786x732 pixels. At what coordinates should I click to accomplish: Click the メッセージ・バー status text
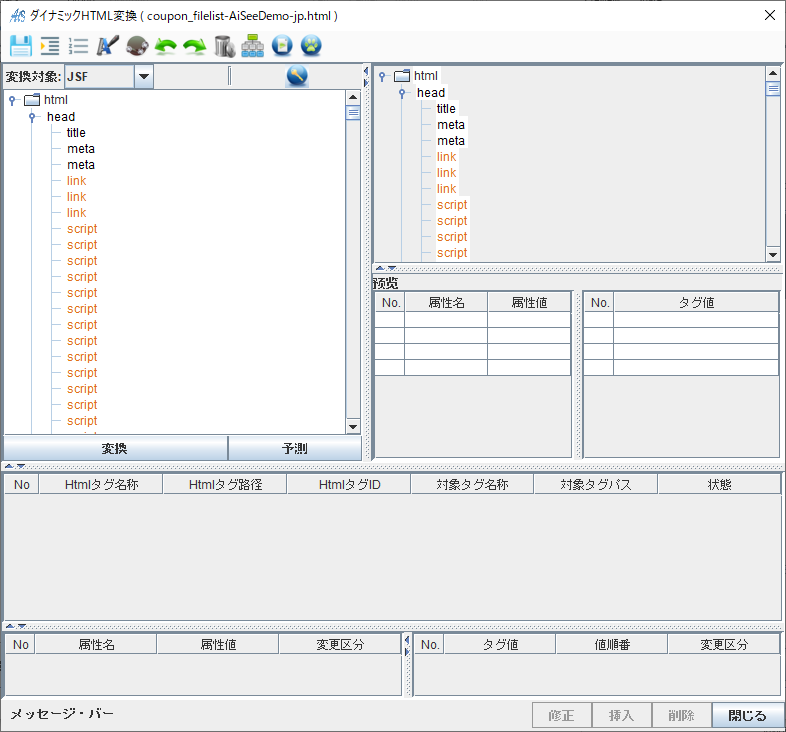click(62, 713)
